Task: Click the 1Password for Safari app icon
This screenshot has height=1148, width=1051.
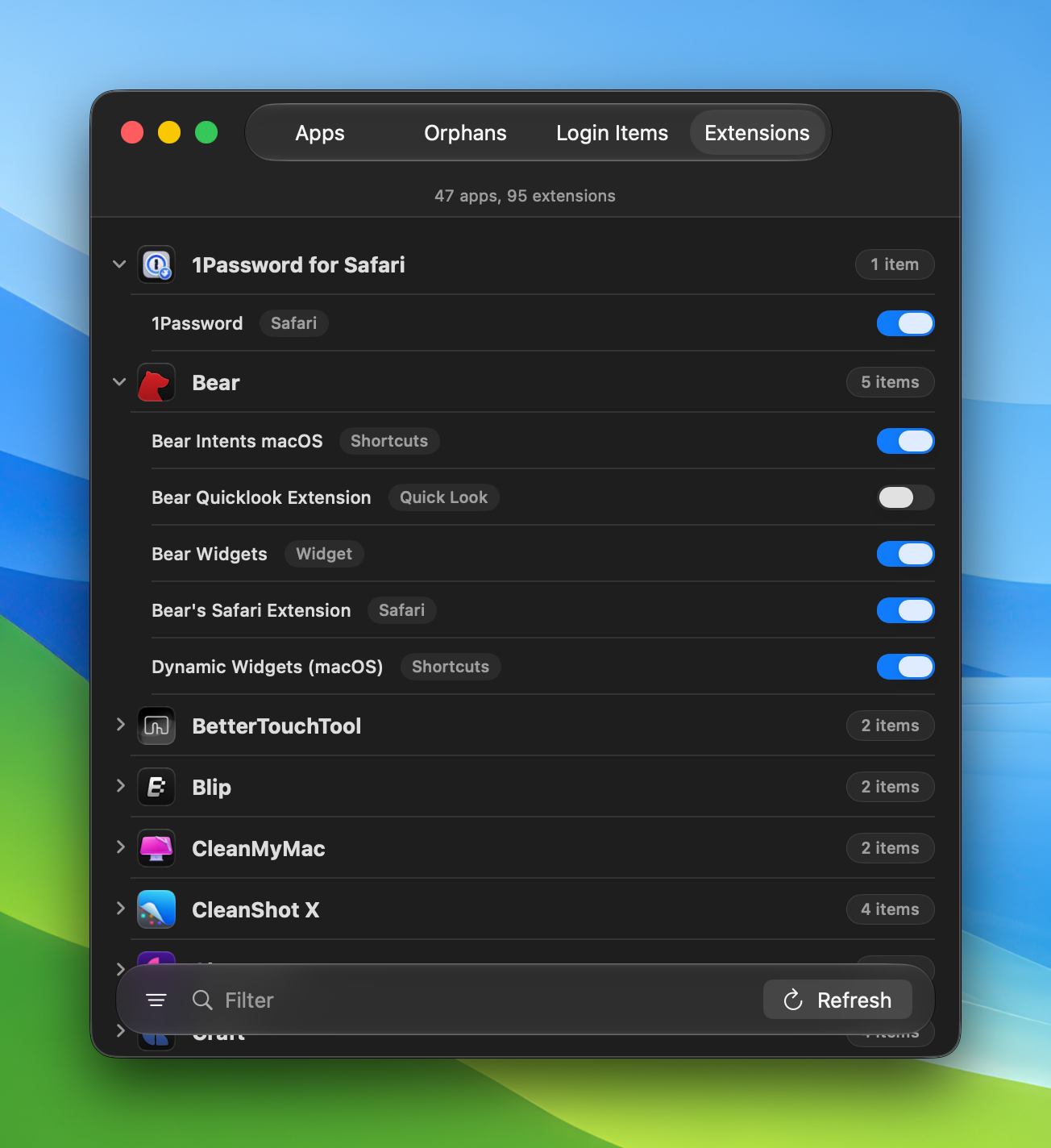Action: (156, 264)
